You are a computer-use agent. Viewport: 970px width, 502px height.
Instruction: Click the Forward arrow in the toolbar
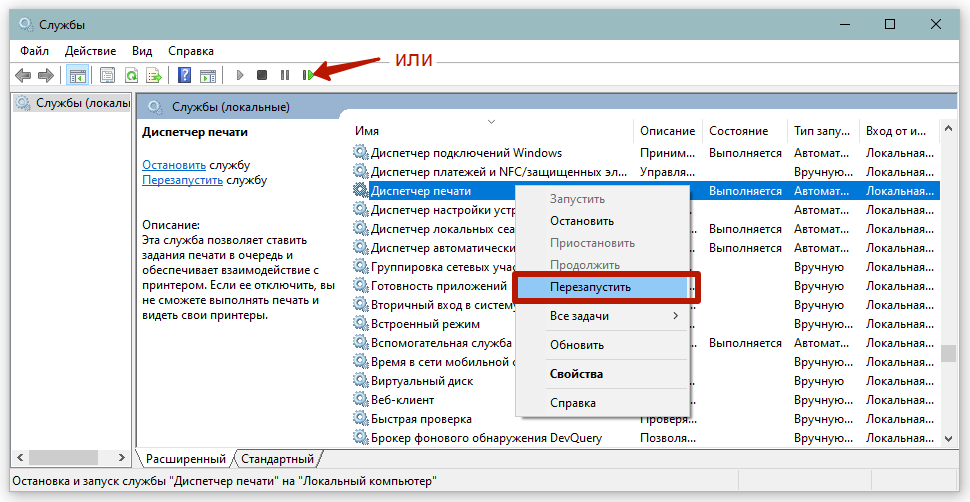click(45, 75)
